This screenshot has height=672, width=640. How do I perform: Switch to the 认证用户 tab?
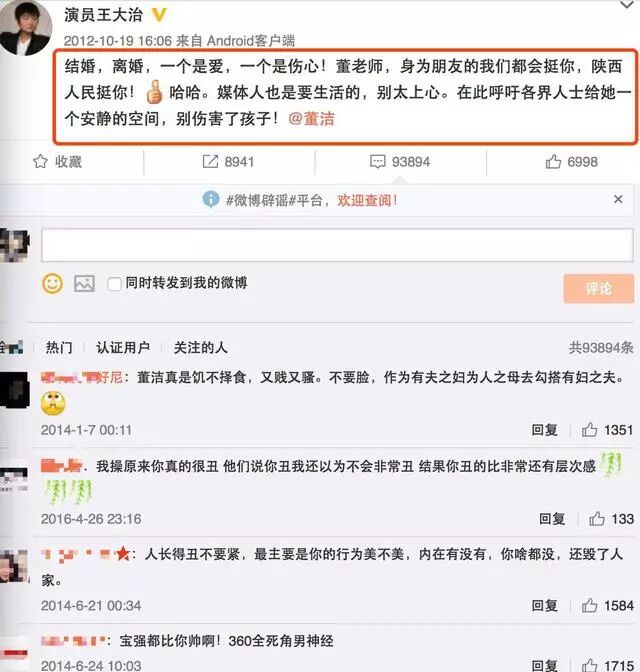[x=123, y=347]
